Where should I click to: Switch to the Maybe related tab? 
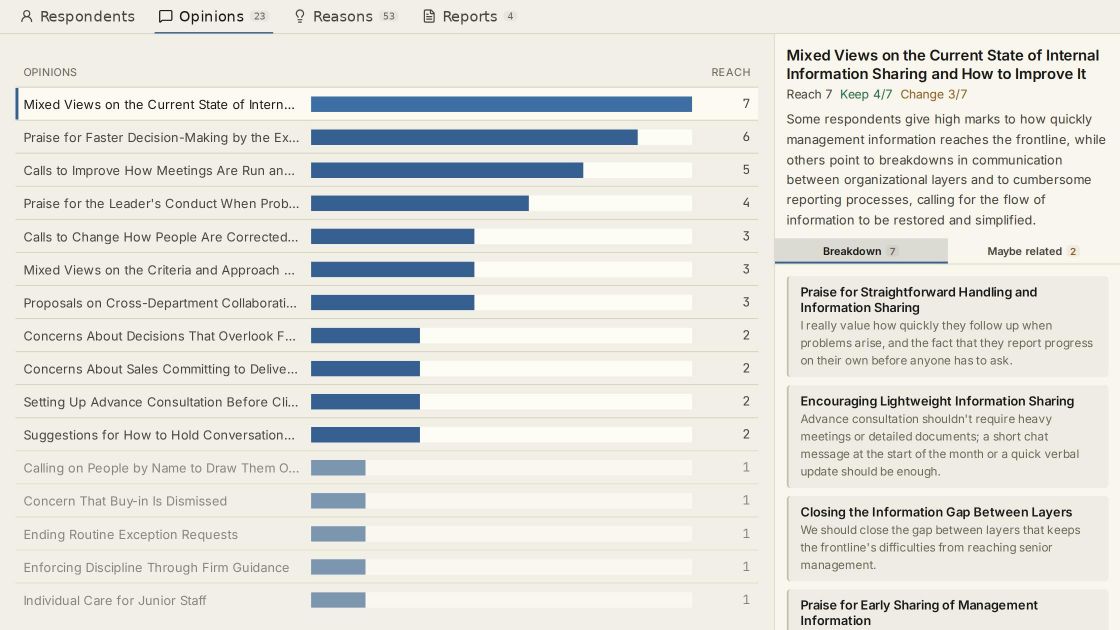coord(1033,251)
